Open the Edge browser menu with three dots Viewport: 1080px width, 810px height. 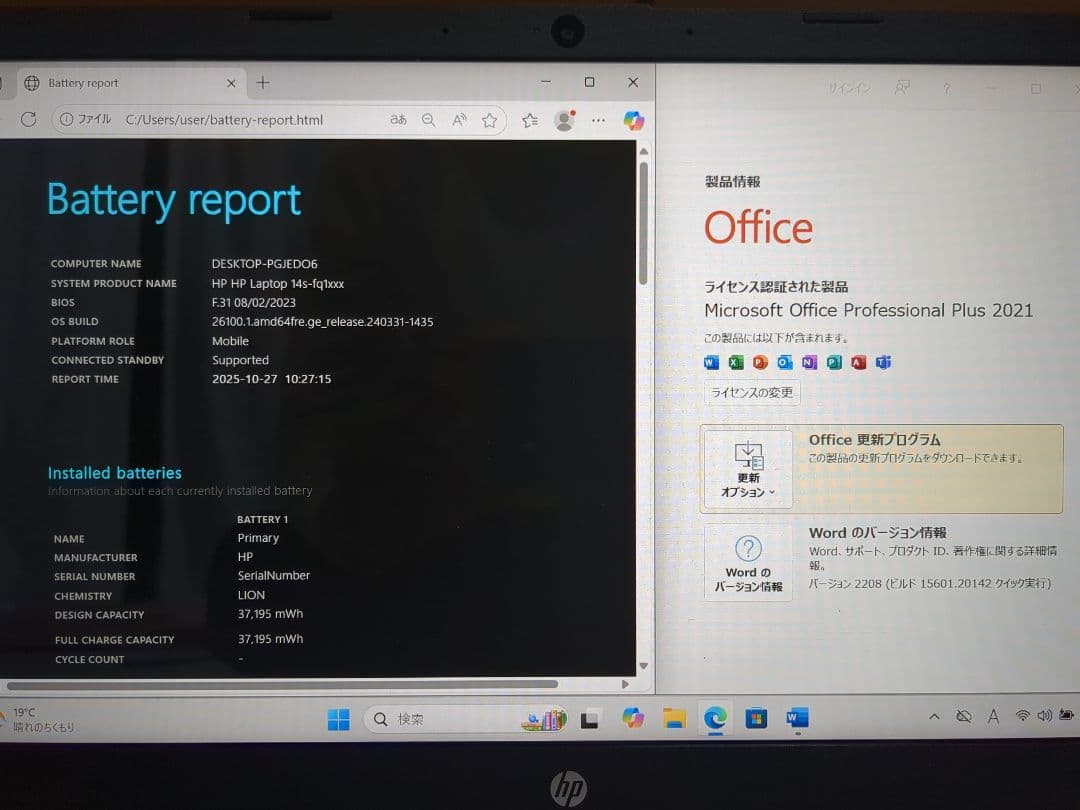(x=598, y=120)
